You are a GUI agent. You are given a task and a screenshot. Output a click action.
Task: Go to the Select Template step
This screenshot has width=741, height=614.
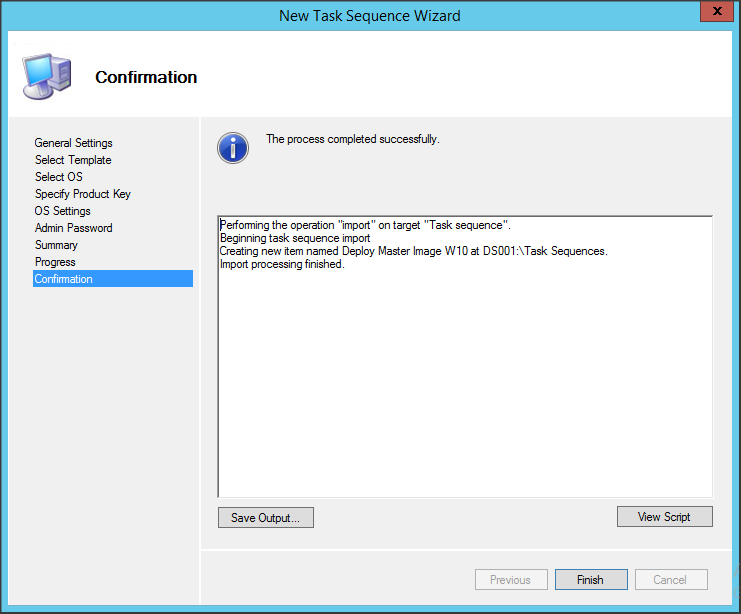tap(73, 160)
